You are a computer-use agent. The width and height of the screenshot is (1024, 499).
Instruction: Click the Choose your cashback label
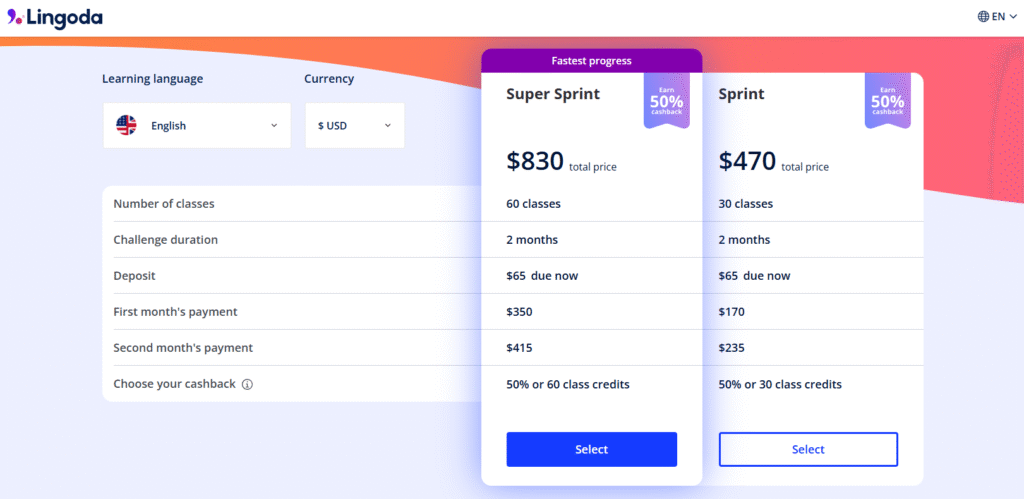[174, 384]
